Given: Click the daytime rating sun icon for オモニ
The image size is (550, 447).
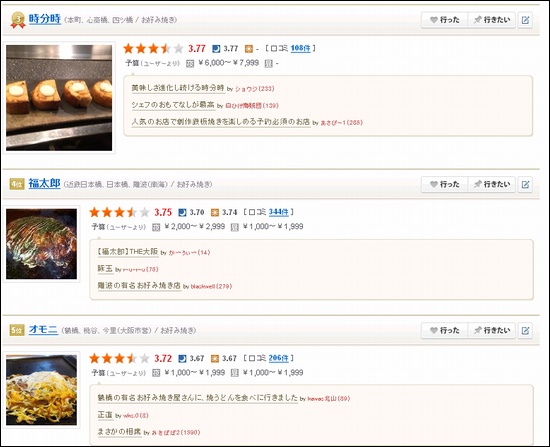Looking at the screenshot, I should click(x=214, y=359).
